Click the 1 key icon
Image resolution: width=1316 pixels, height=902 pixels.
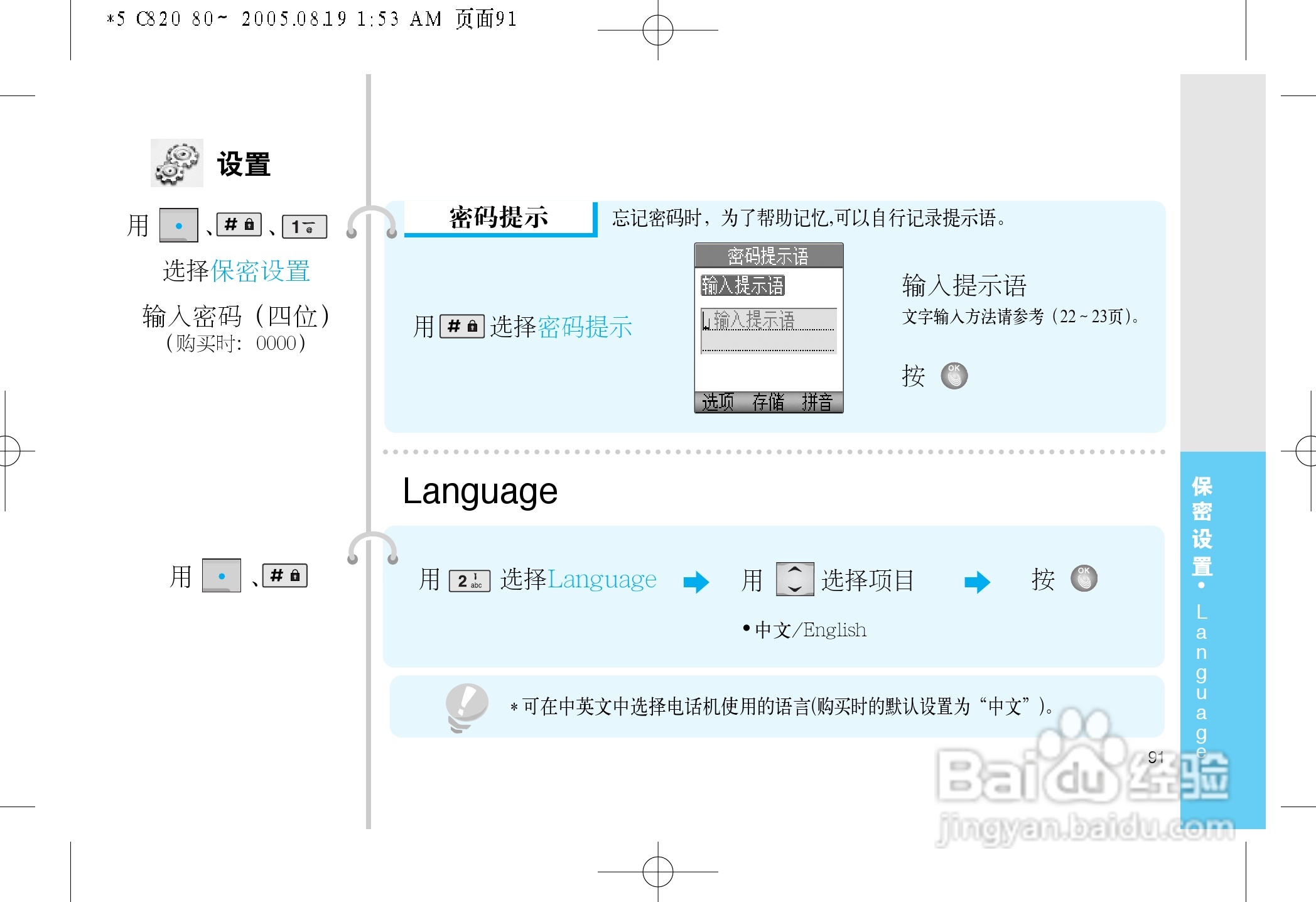click(305, 227)
